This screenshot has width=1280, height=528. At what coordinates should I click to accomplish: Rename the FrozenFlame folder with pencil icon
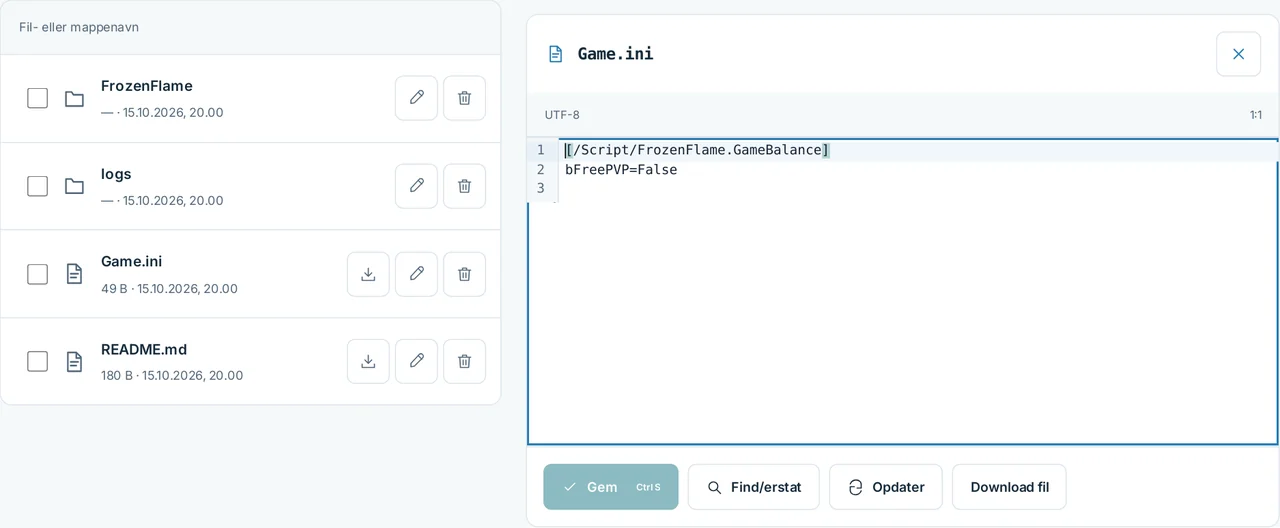[416, 98]
